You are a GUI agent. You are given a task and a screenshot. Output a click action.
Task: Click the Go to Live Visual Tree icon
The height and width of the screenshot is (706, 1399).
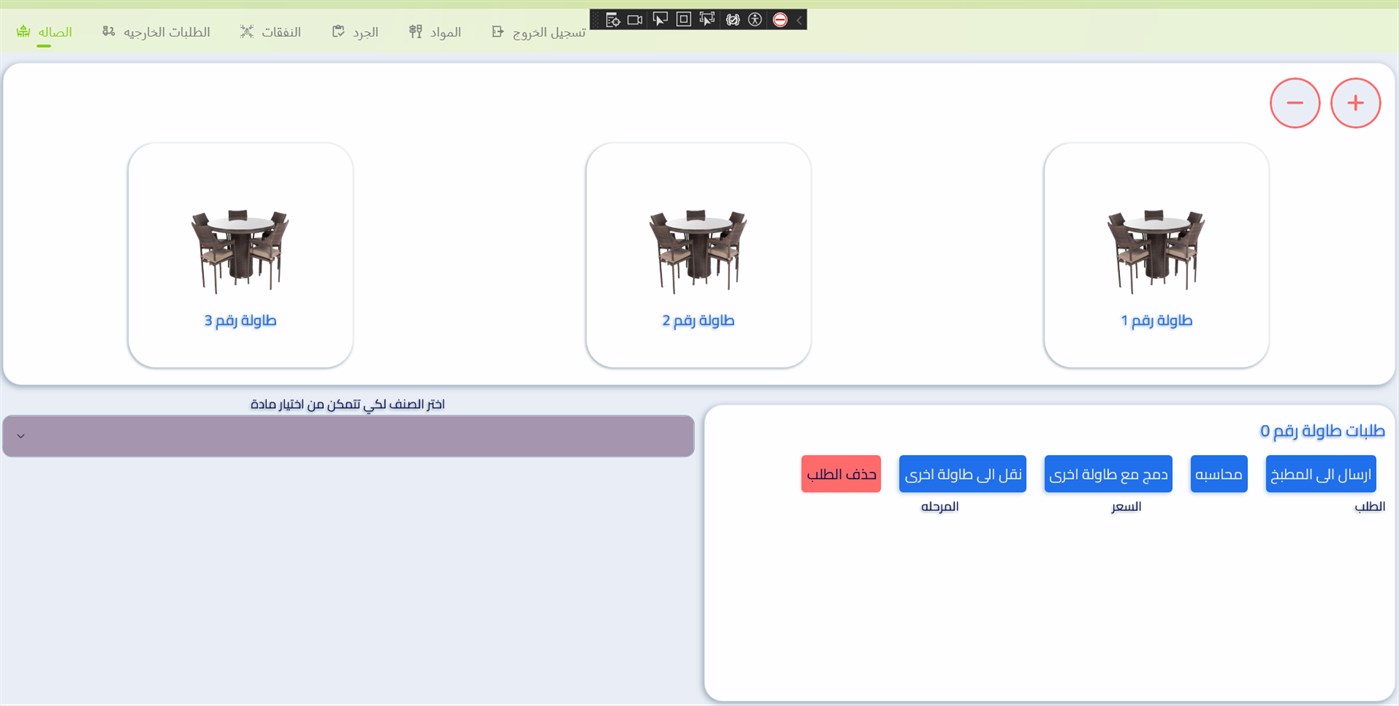click(x=612, y=19)
